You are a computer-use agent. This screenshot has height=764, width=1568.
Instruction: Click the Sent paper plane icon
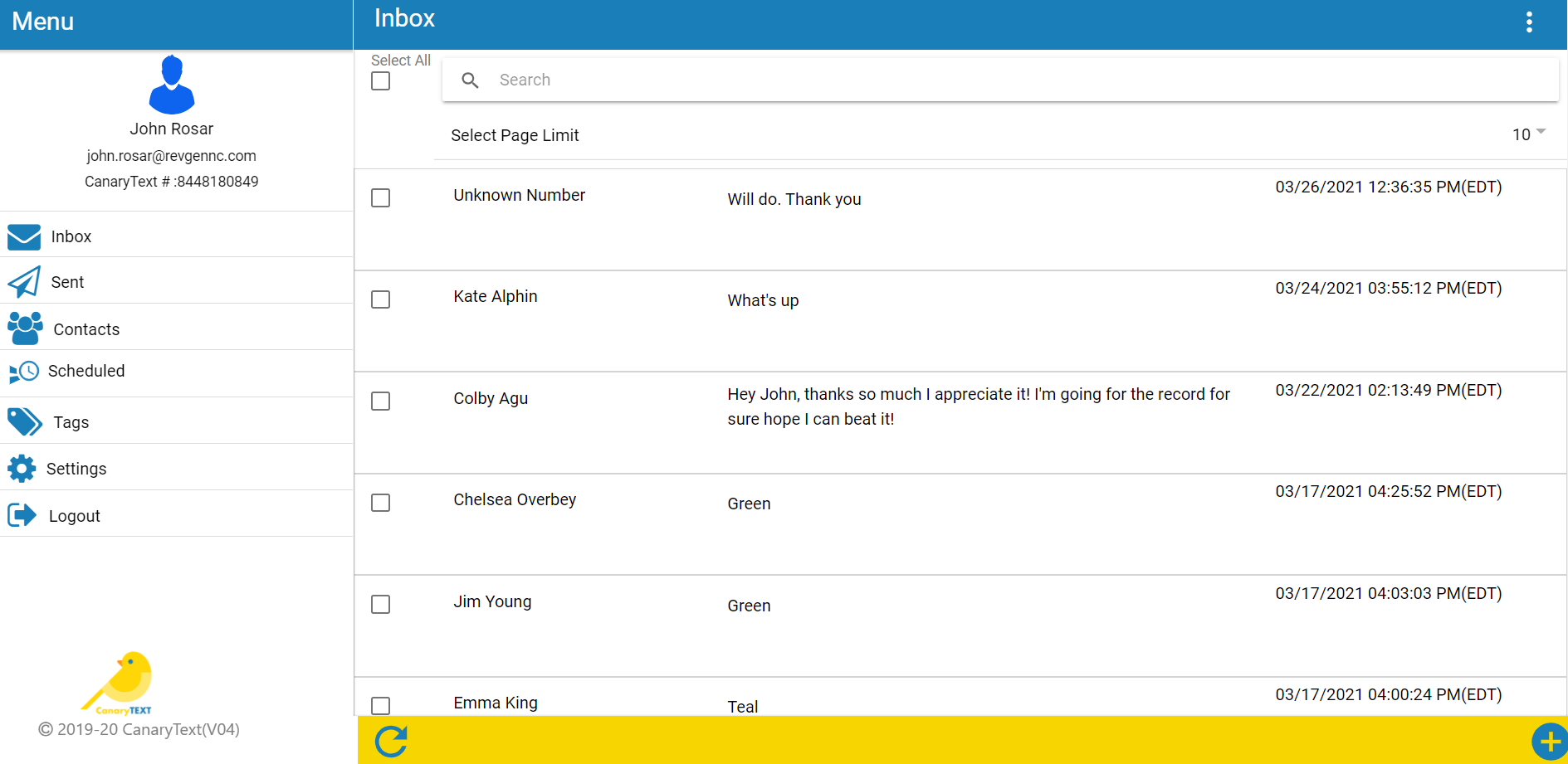(24, 282)
